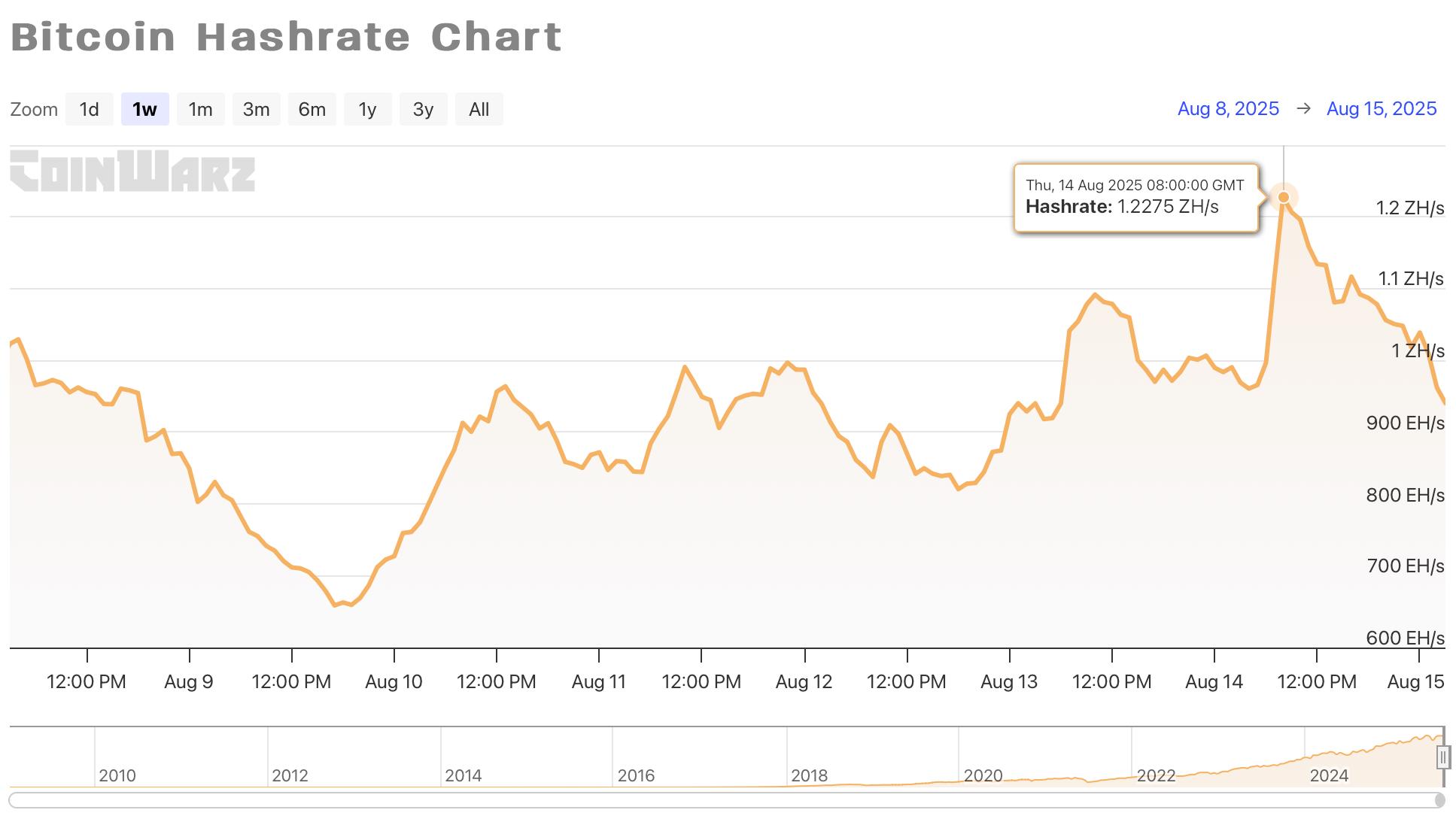Click the Aug 13 peak near 1.1 ZH/s
Viewport: 1456px width, 819px height.
[1095, 295]
